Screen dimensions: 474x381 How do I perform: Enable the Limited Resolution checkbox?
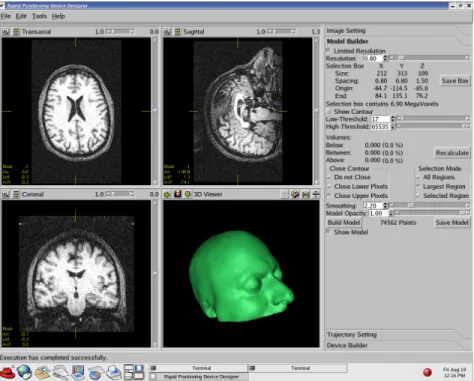(x=328, y=50)
